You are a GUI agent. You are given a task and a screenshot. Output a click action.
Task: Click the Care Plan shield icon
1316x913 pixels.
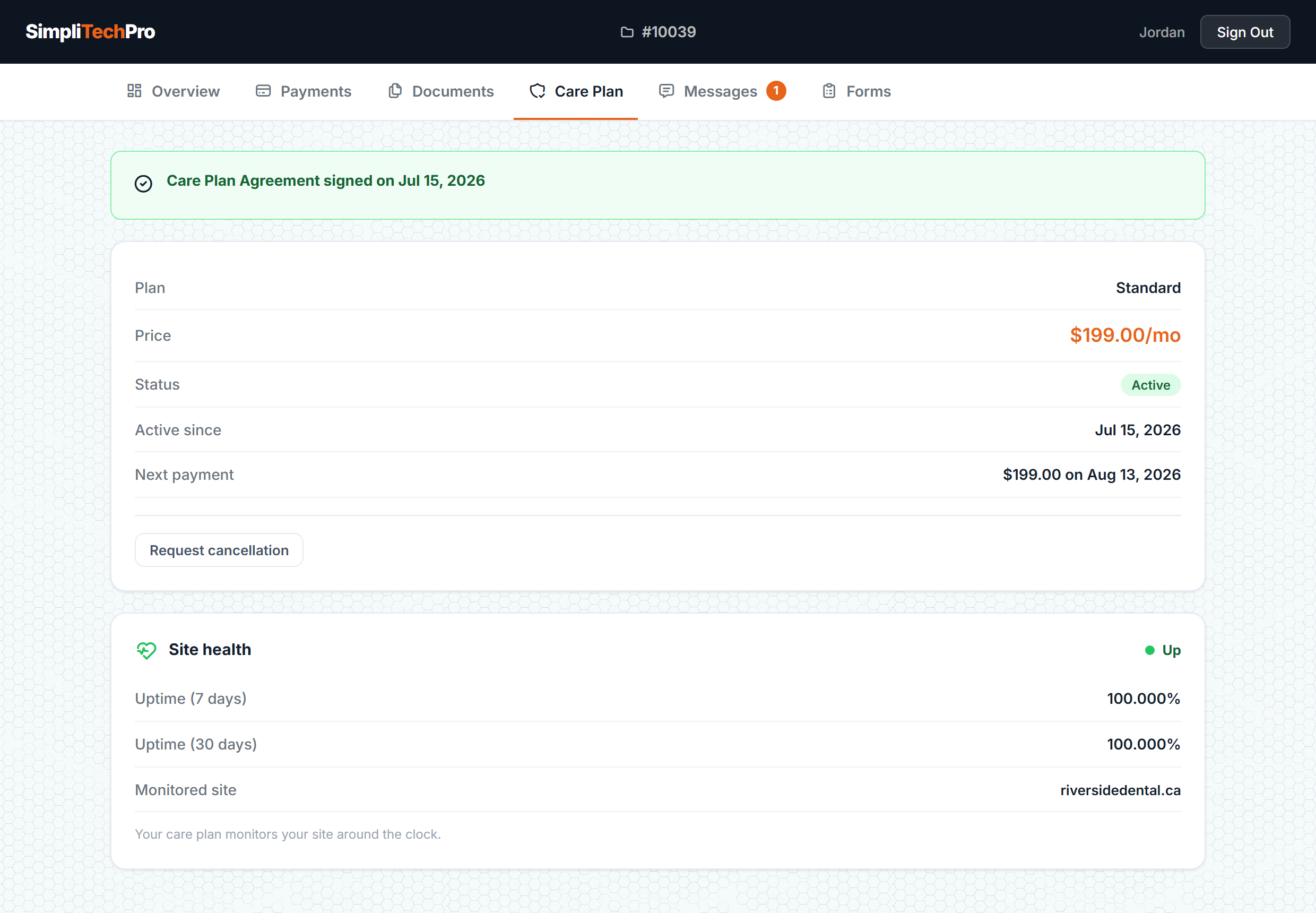[538, 91]
